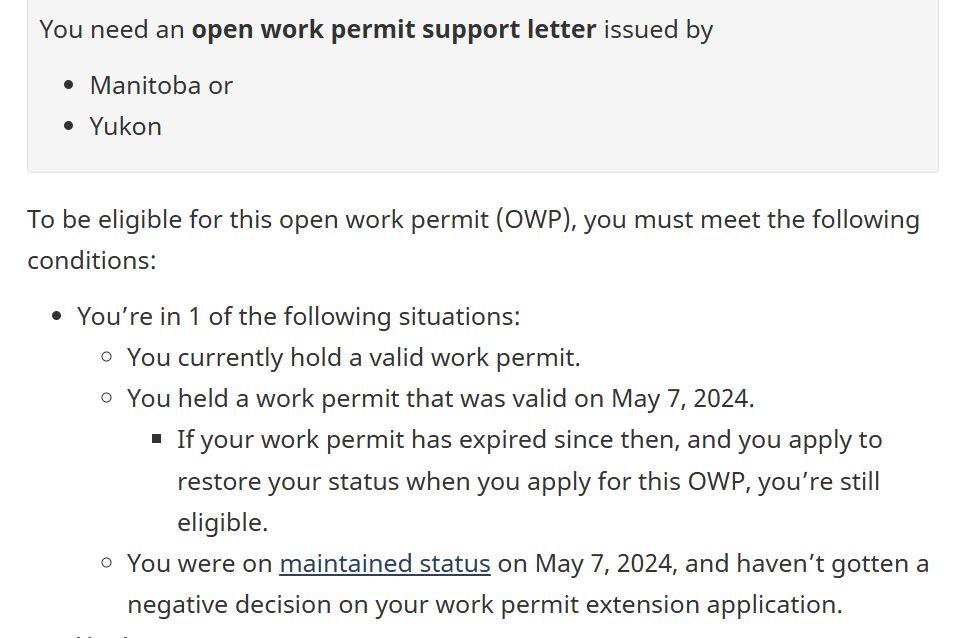
Task: Click the bold open work permit support letter text
Action: (394, 30)
